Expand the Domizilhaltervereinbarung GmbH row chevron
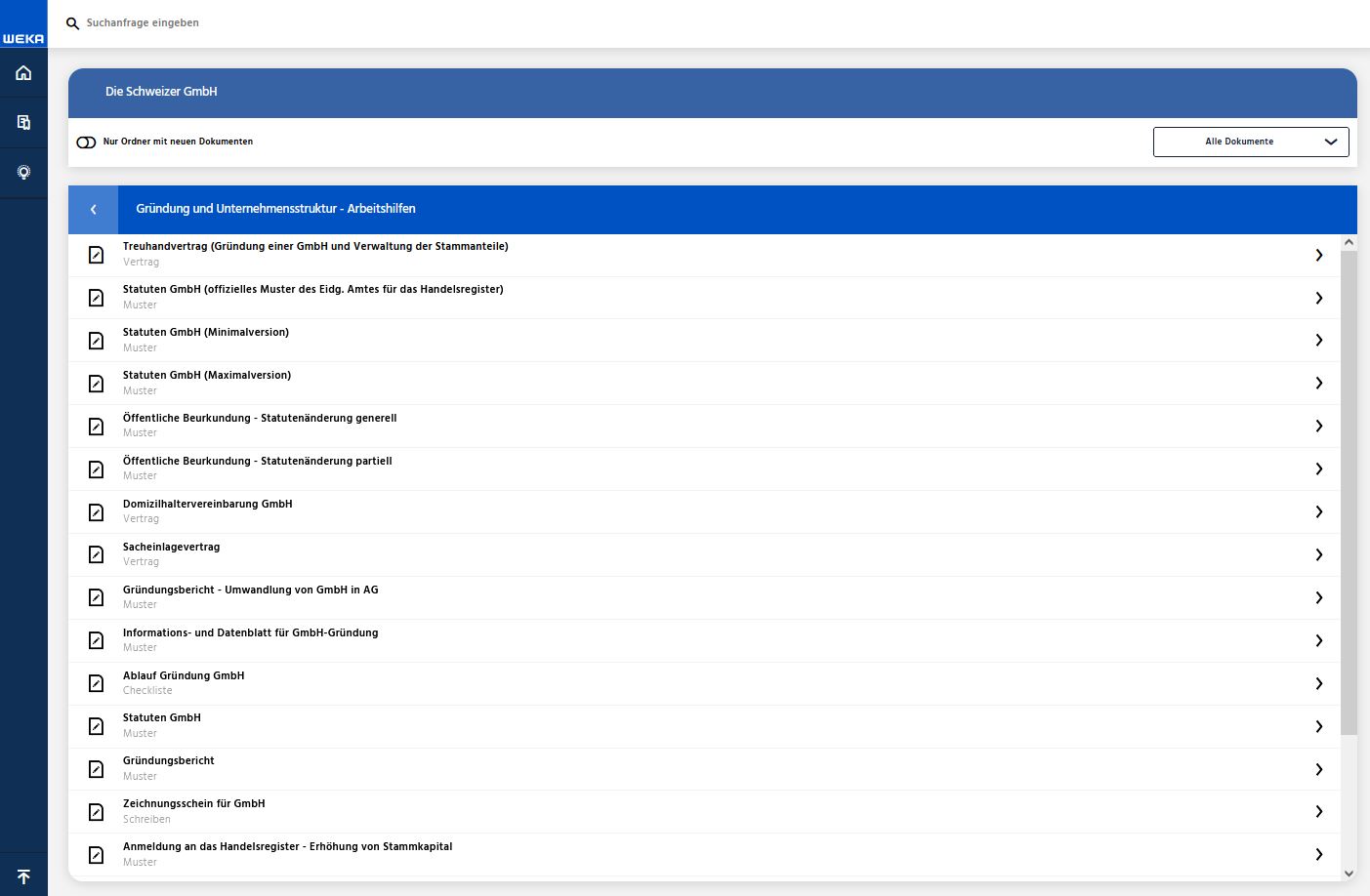Viewport: 1370px width, 896px height. (x=1318, y=511)
